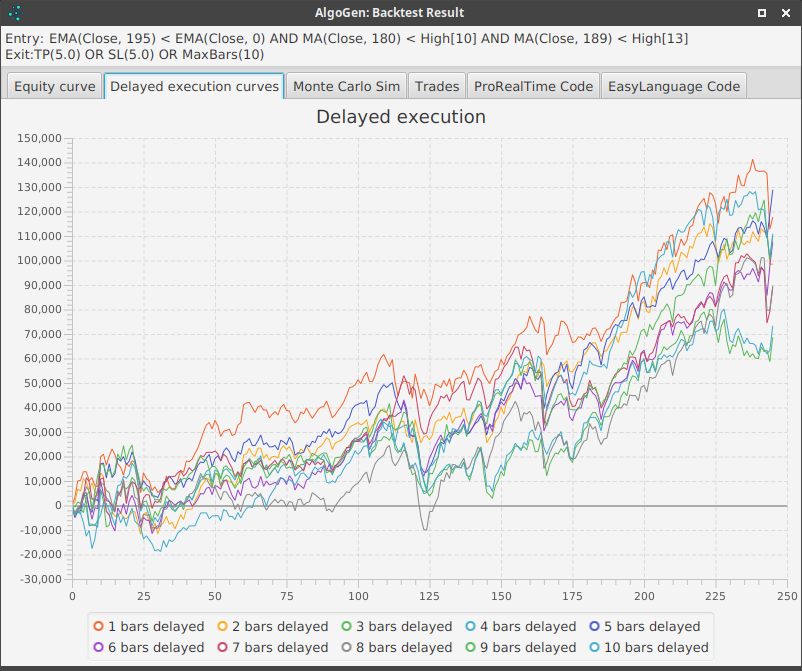Viewport: 802px width, 671px height.
Task: Switch to the Equity curve tab
Action: click(x=53, y=86)
